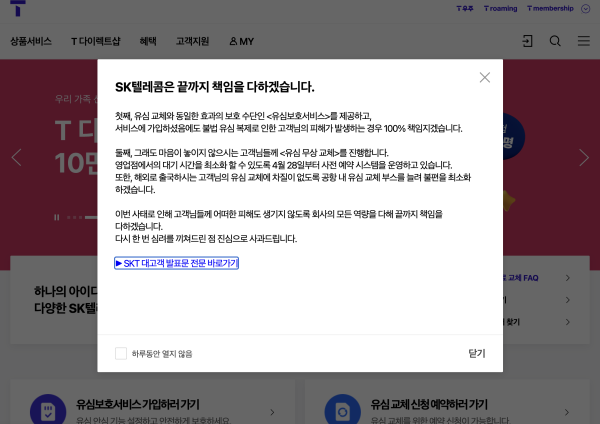Click the 교체 FAQ link
This screenshot has width=600, height=424.
[x=521, y=278]
